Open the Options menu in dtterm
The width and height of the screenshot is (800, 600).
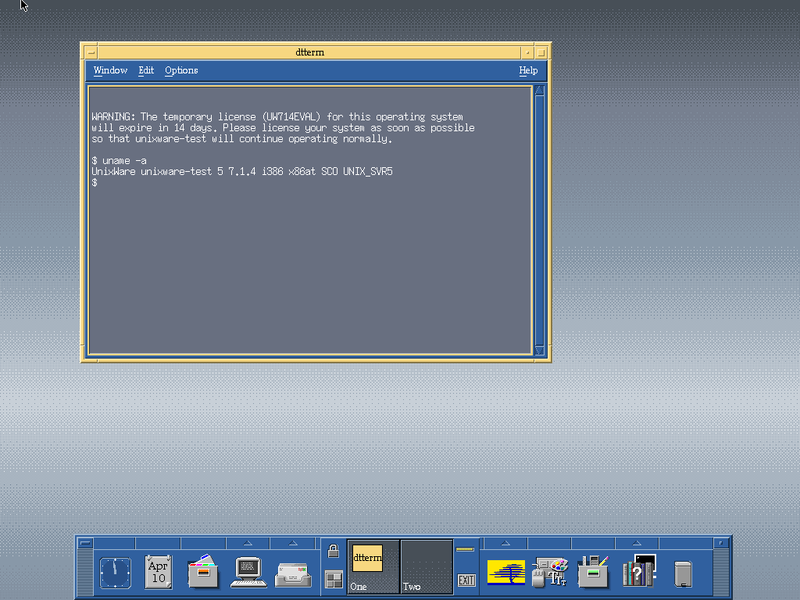point(181,70)
